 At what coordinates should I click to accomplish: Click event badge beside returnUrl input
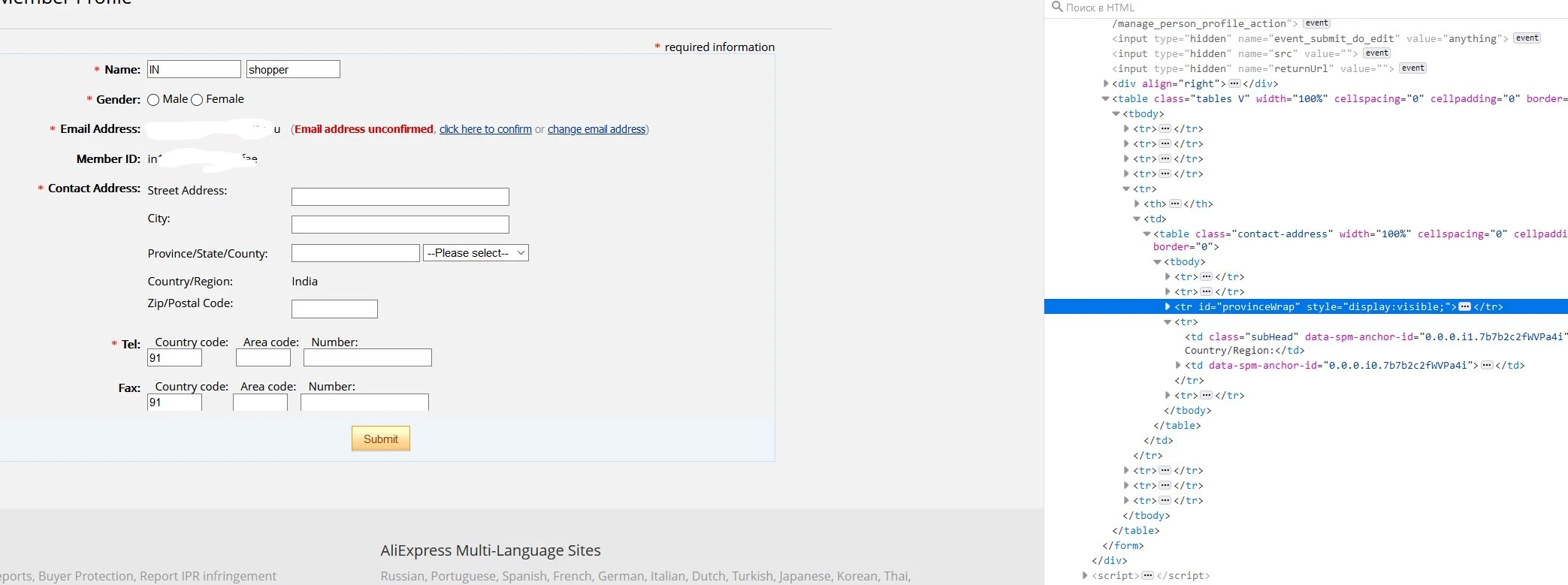point(1412,68)
